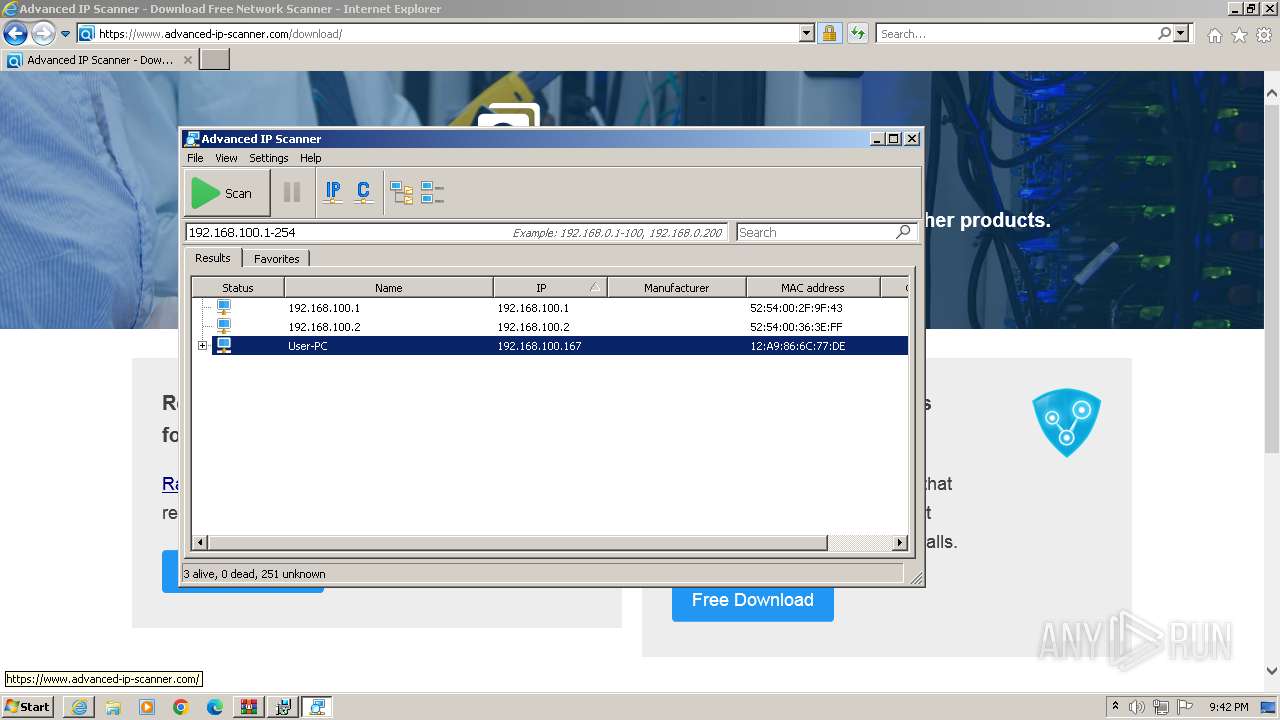Select the 192.168.100.2 device row
1280x720 pixels.
tap(550, 327)
